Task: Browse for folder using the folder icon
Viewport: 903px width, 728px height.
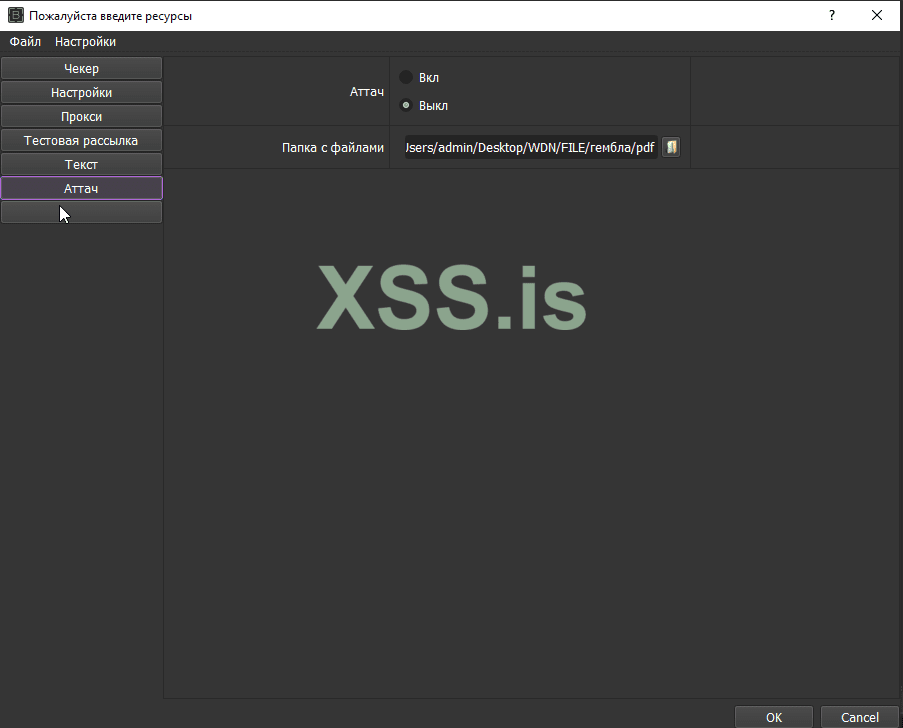Action: pos(671,147)
